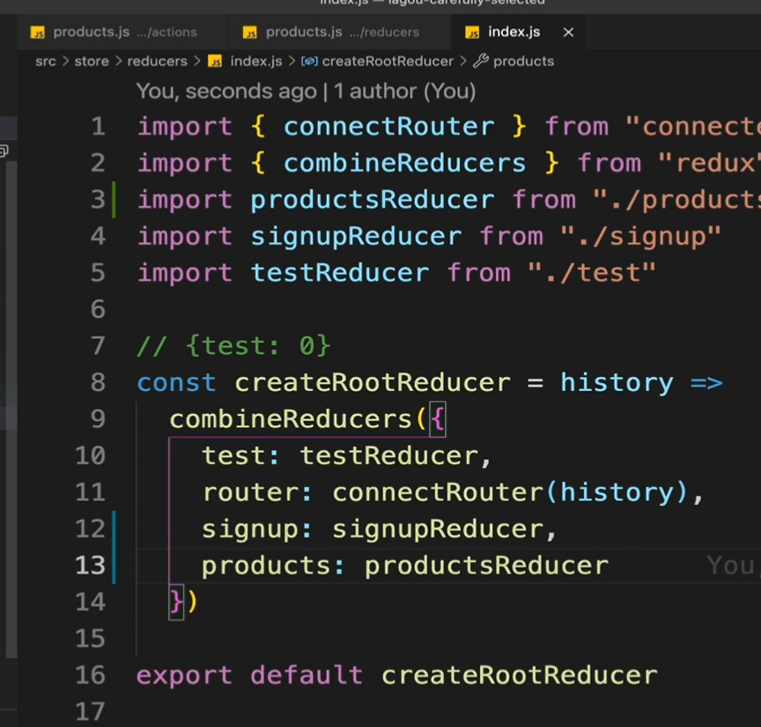761x727 pixels.
Task: Open products breadcrumb symbol
Action: 523,61
